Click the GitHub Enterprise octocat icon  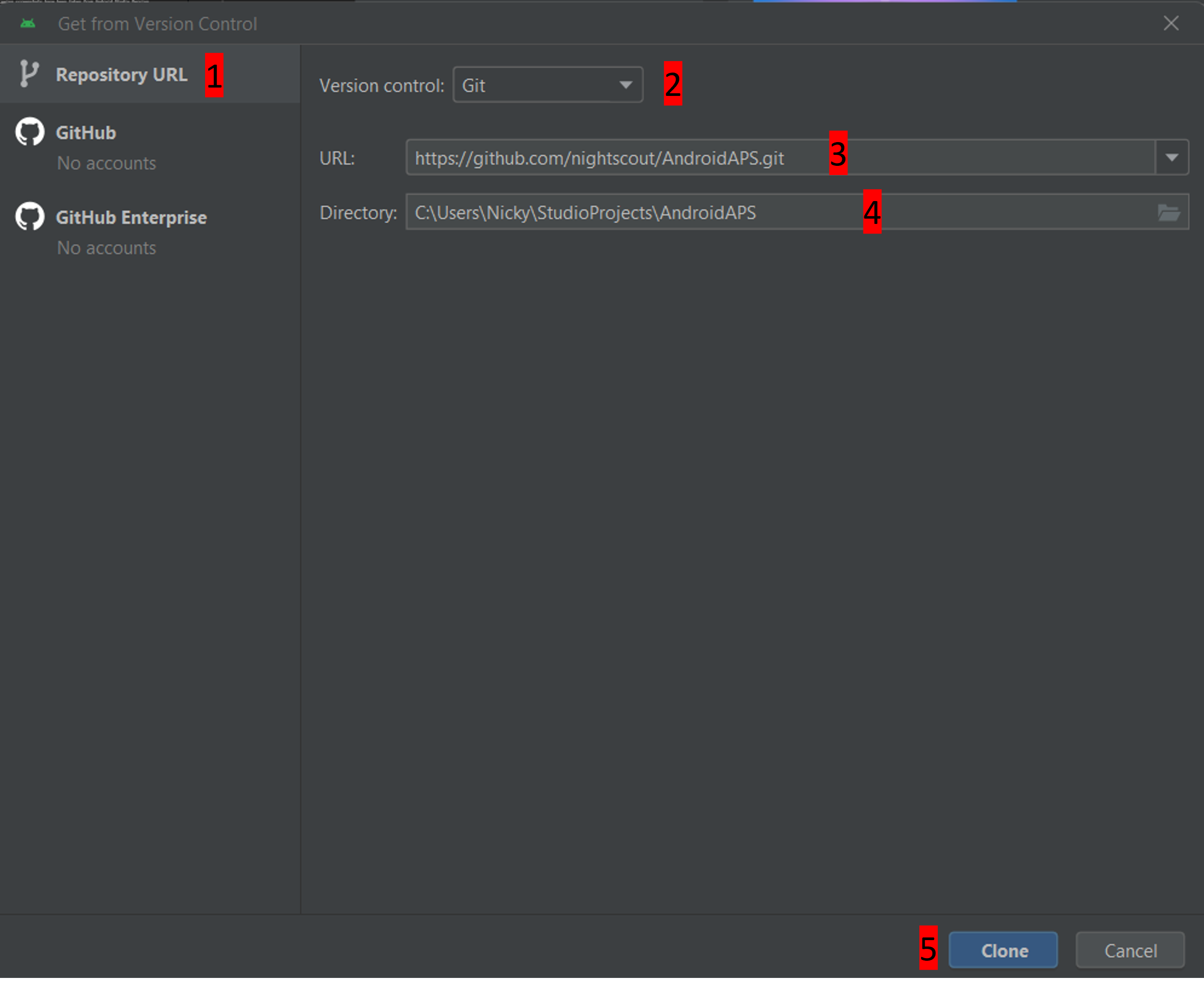(x=30, y=216)
